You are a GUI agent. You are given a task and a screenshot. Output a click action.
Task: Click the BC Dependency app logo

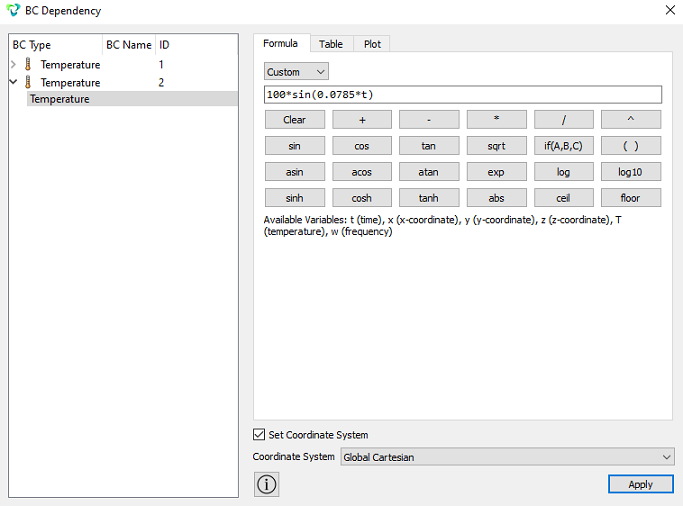tap(13, 10)
